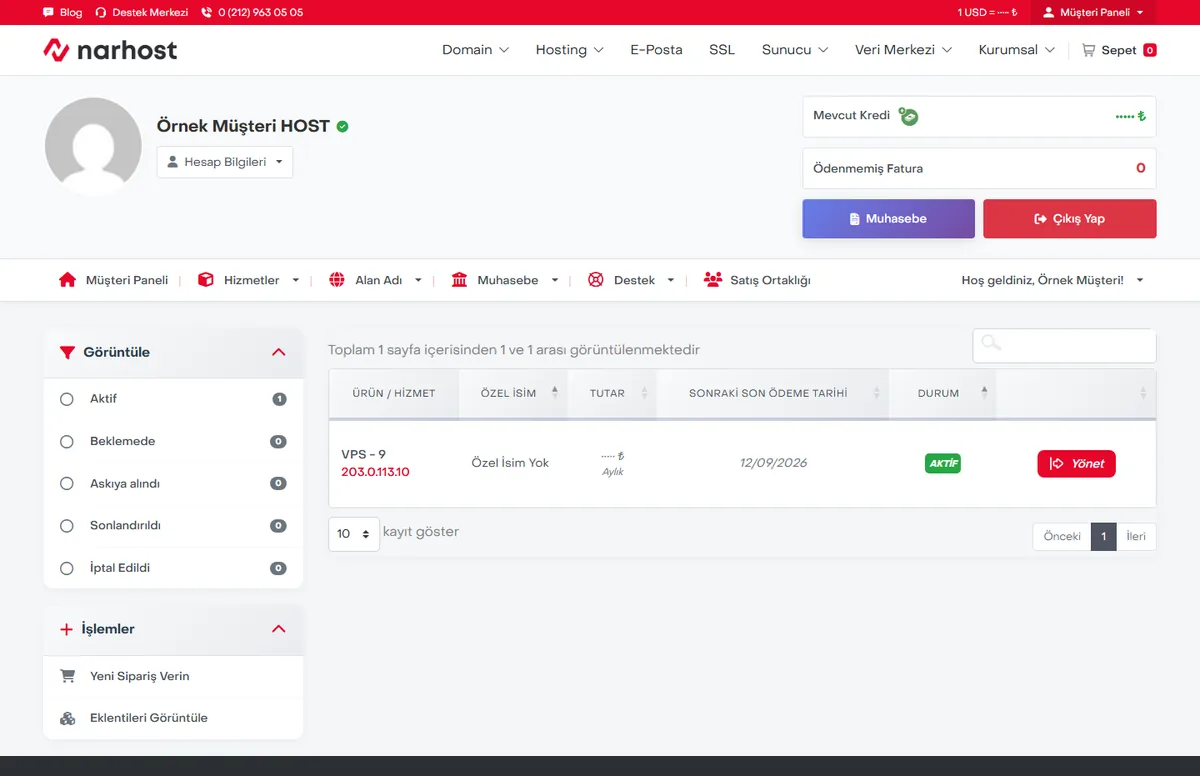Click the Yeni Sipariş Verin link
The image size is (1200, 776).
pyautogui.click(x=140, y=676)
